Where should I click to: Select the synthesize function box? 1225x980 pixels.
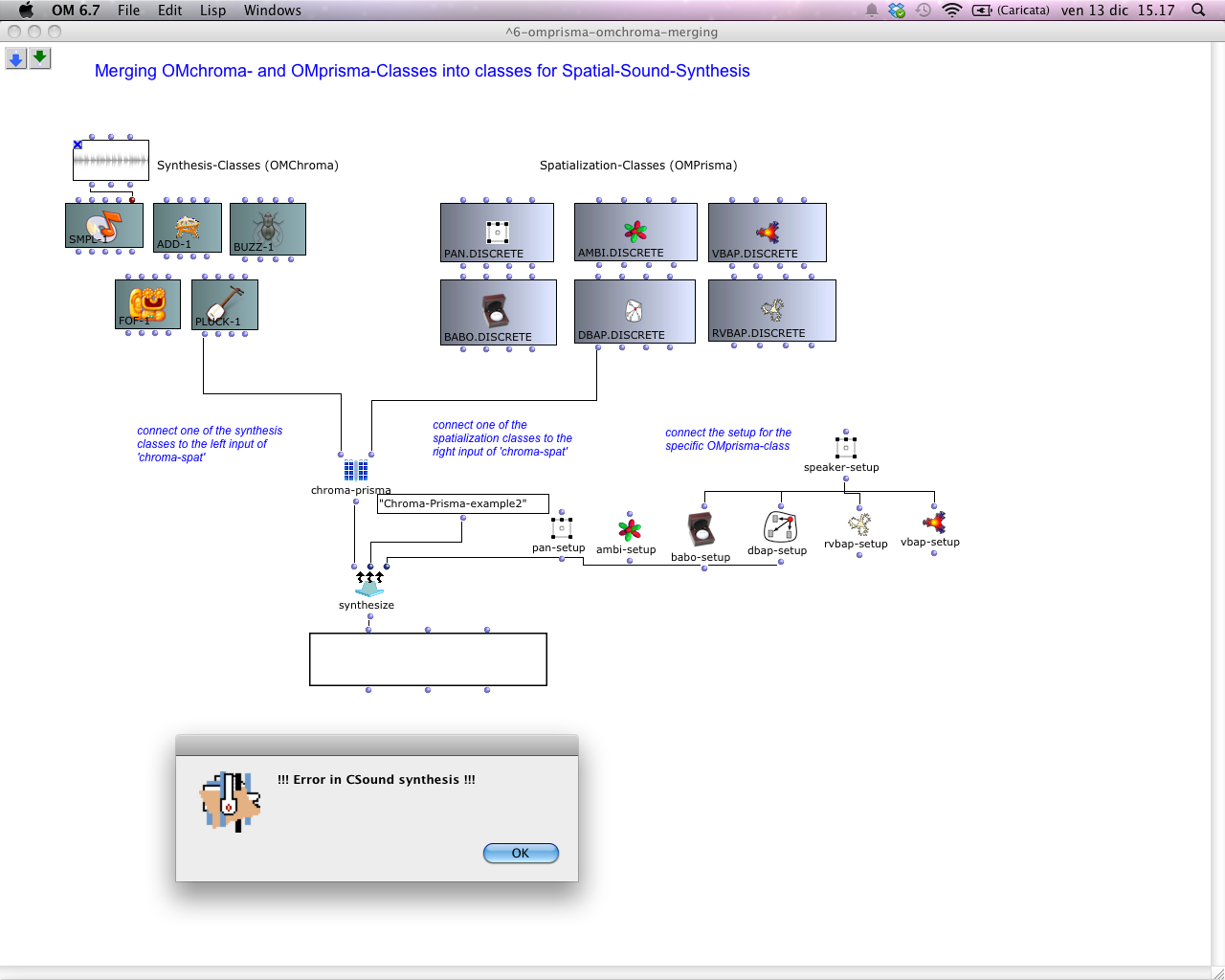tap(369, 583)
